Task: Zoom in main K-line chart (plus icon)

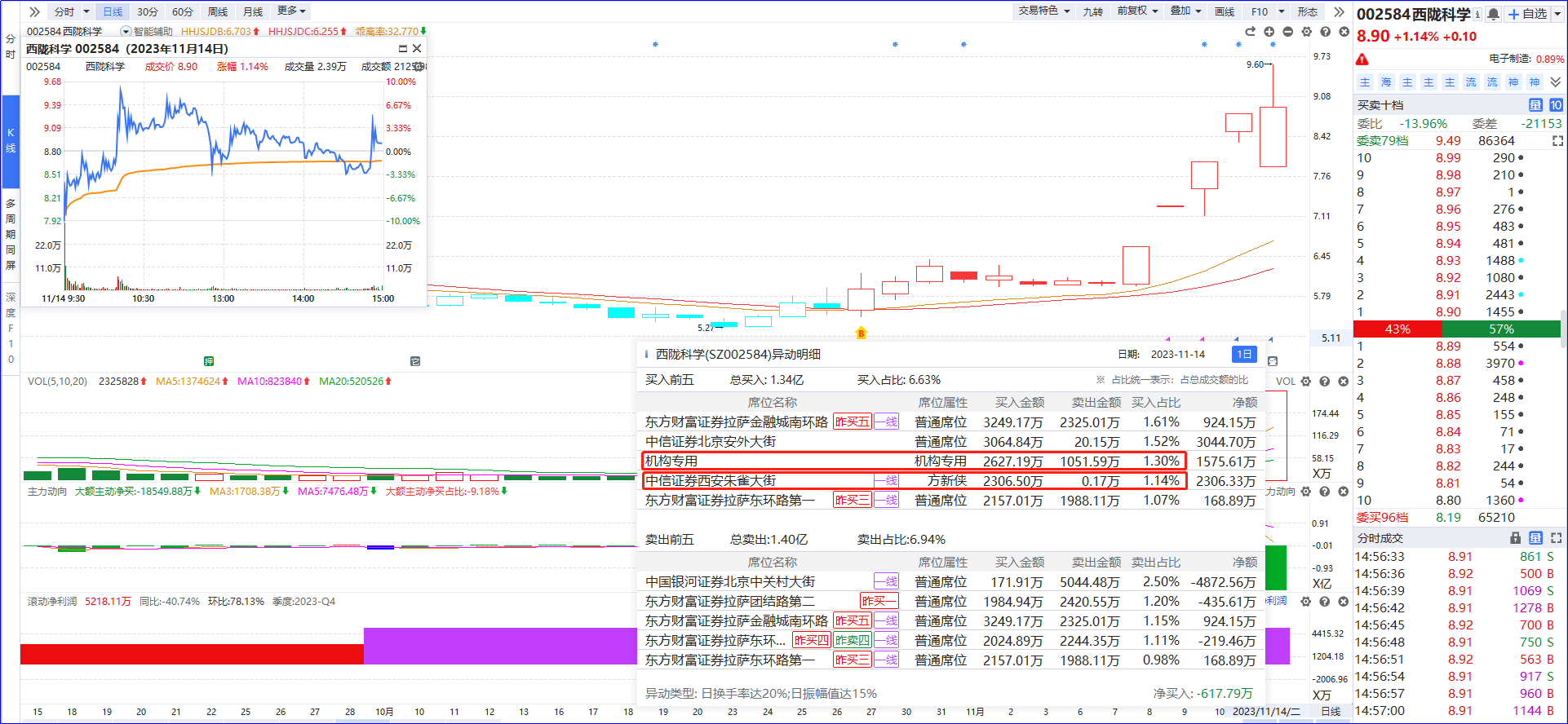Action: pyautogui.click(x=1269, y=32)
